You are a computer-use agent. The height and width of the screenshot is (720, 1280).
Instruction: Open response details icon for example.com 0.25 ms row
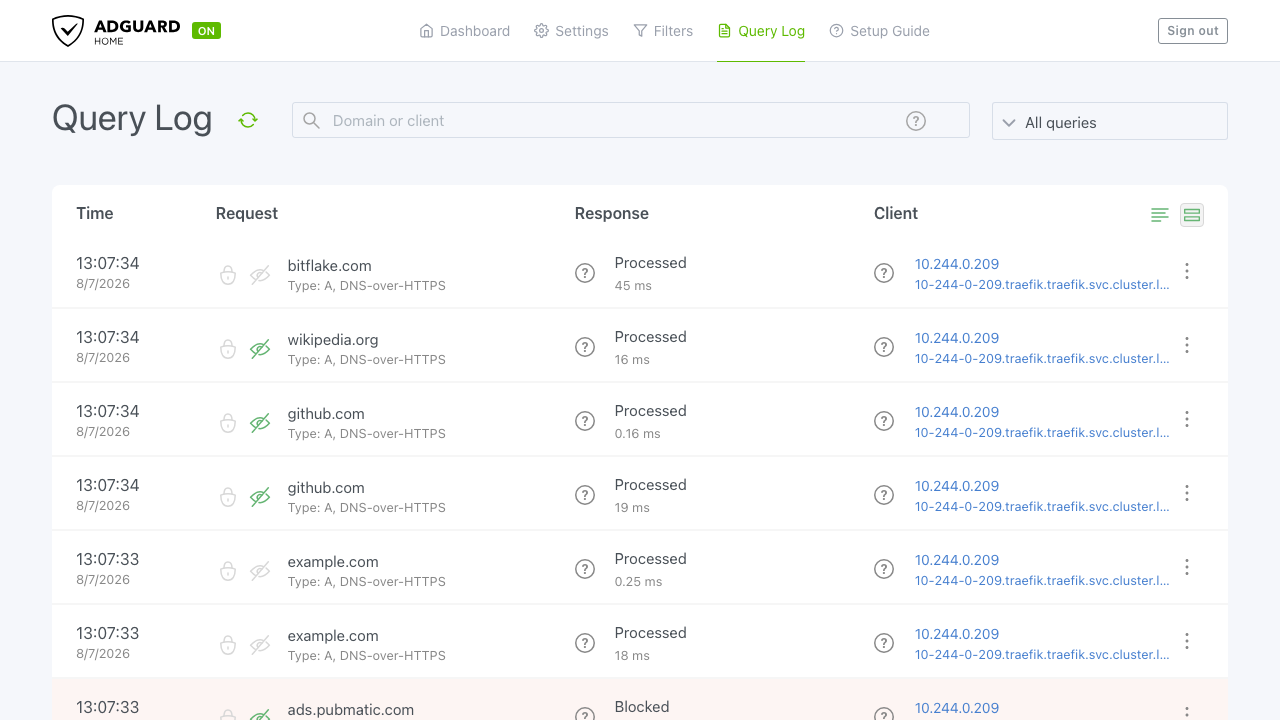(x=585, y=569)
